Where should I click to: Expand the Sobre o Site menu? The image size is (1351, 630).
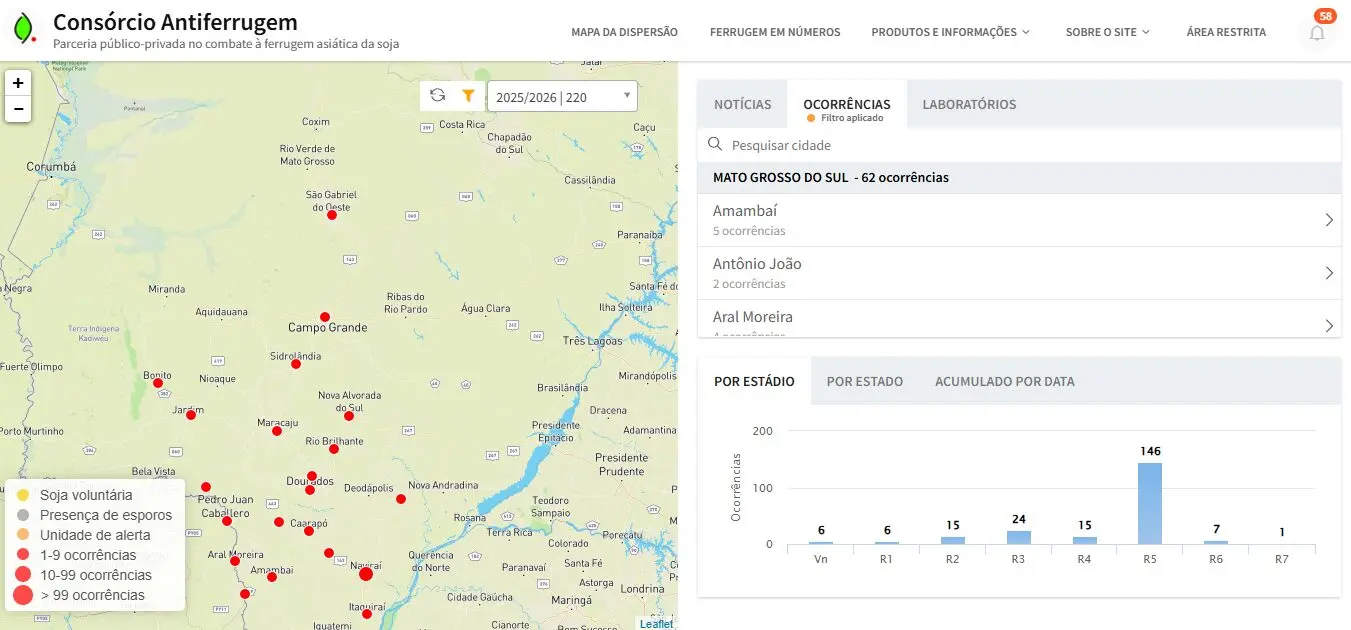coord(1107,32)
